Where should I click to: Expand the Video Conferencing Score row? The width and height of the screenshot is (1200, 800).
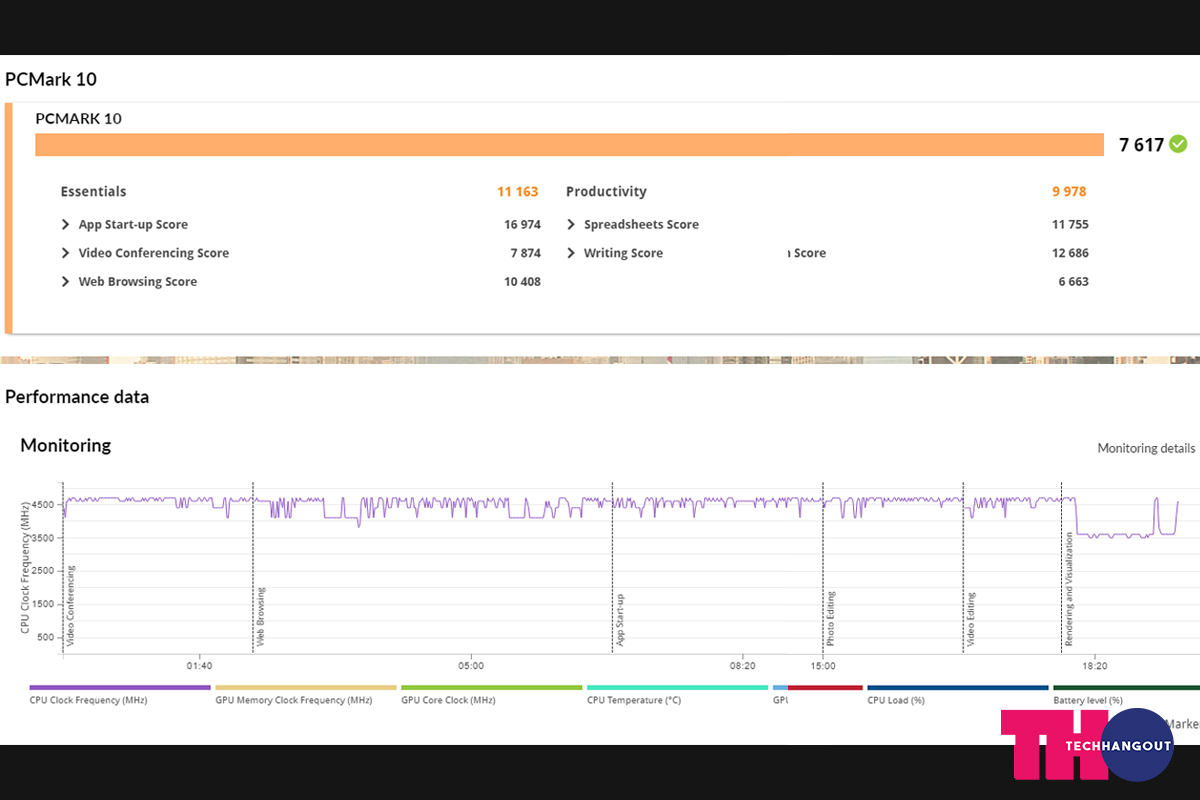pyautogui.click(x=66, y=253)
